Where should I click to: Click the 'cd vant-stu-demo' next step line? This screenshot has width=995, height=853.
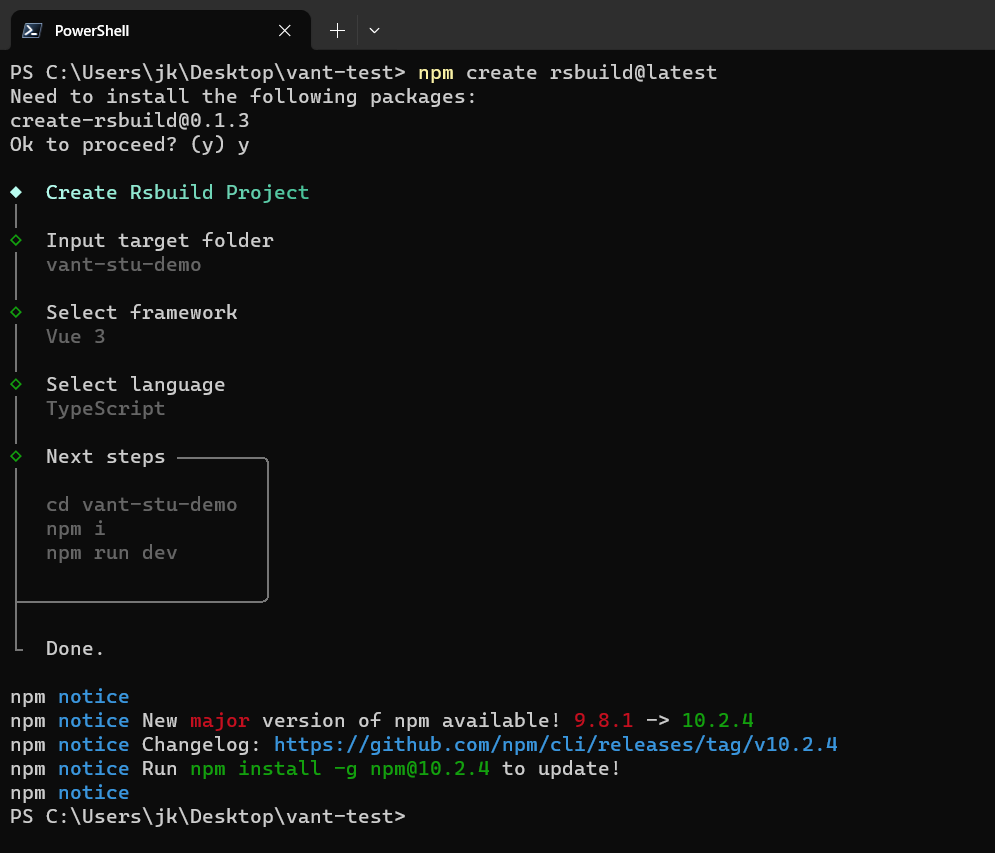[141, 505]
